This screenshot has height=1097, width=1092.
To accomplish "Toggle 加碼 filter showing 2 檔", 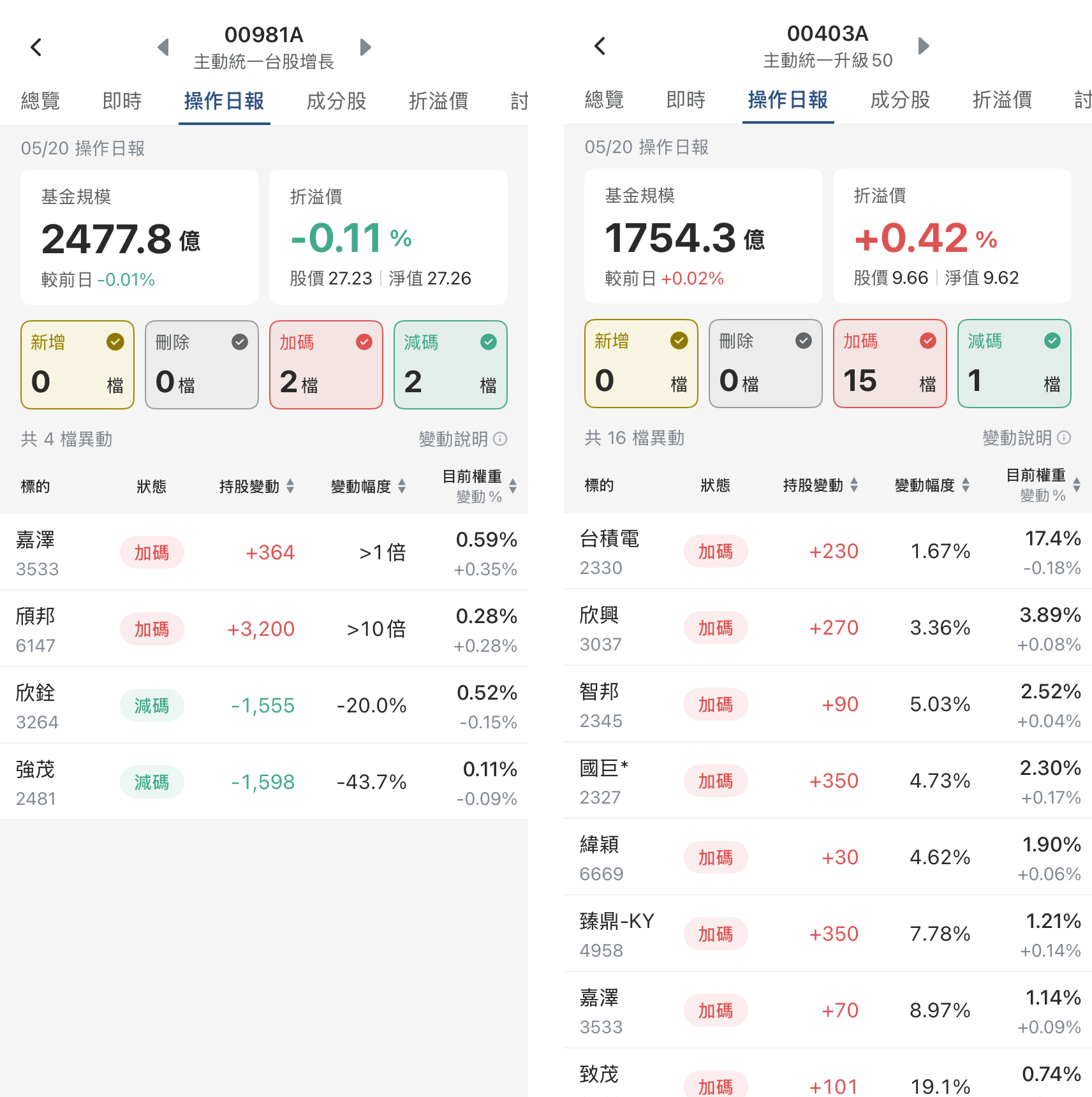I will pyautogui.click(x=326, y=364).
